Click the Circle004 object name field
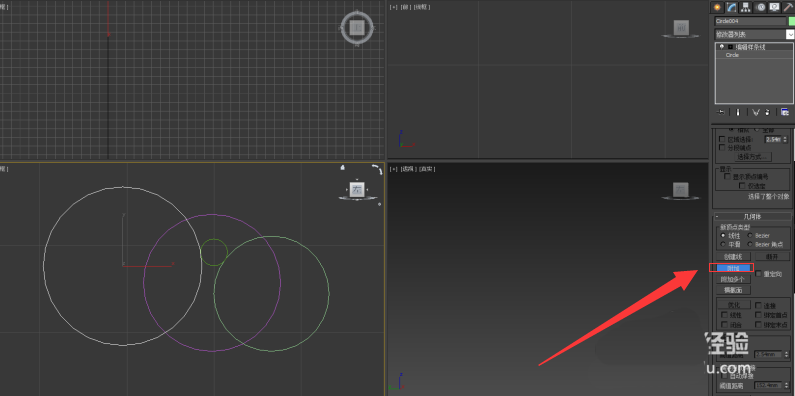The image size is (795, 396). [750, 21]
